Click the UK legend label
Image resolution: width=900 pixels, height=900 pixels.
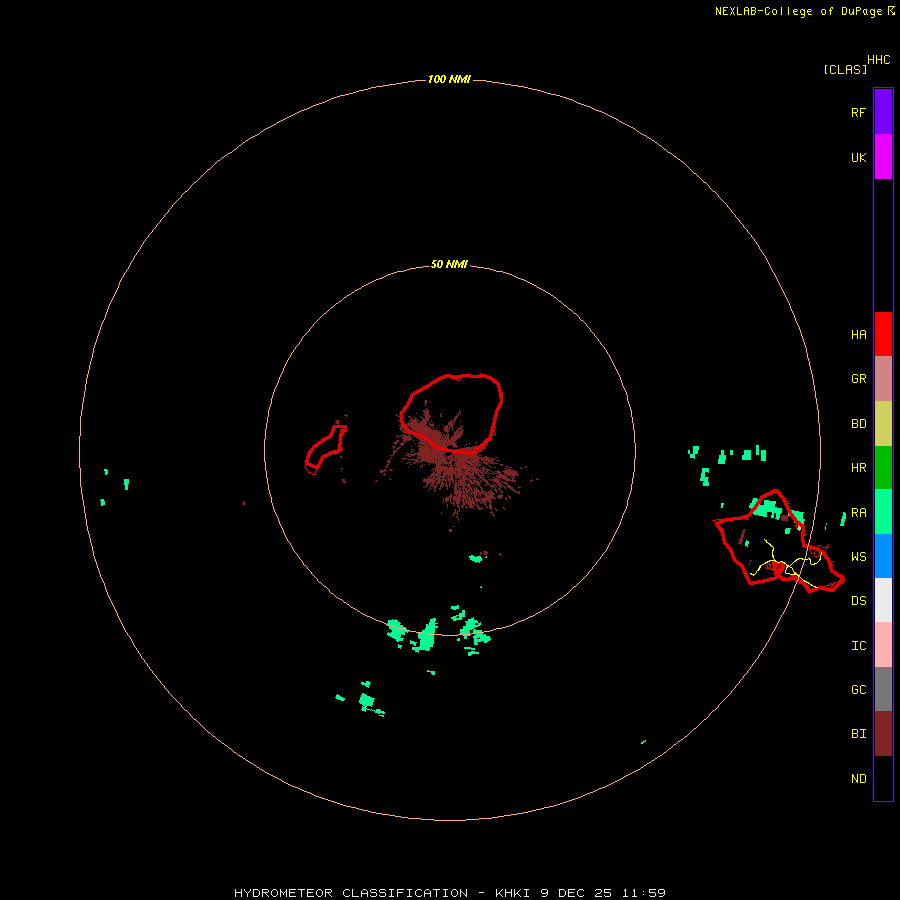tap(858, 157)
